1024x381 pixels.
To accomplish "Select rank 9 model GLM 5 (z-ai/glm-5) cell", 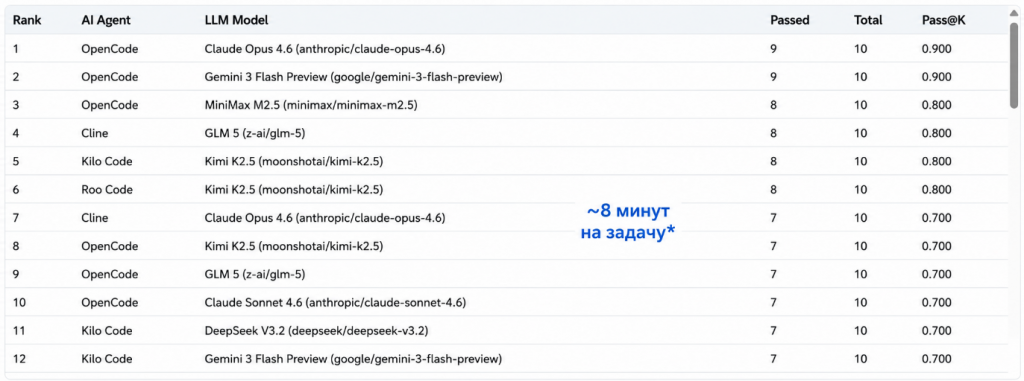I will pyautogui.click(x=255, y=274).
